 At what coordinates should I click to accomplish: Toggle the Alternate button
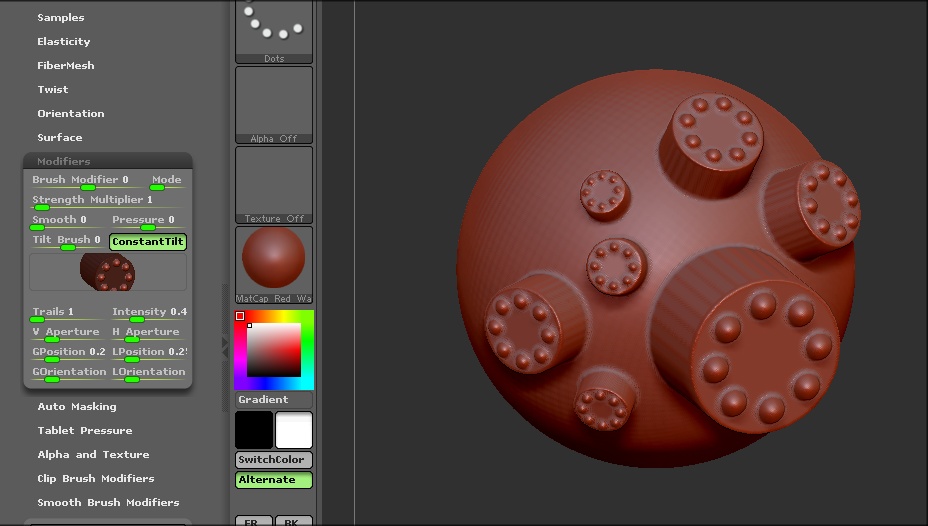point(274,480)
